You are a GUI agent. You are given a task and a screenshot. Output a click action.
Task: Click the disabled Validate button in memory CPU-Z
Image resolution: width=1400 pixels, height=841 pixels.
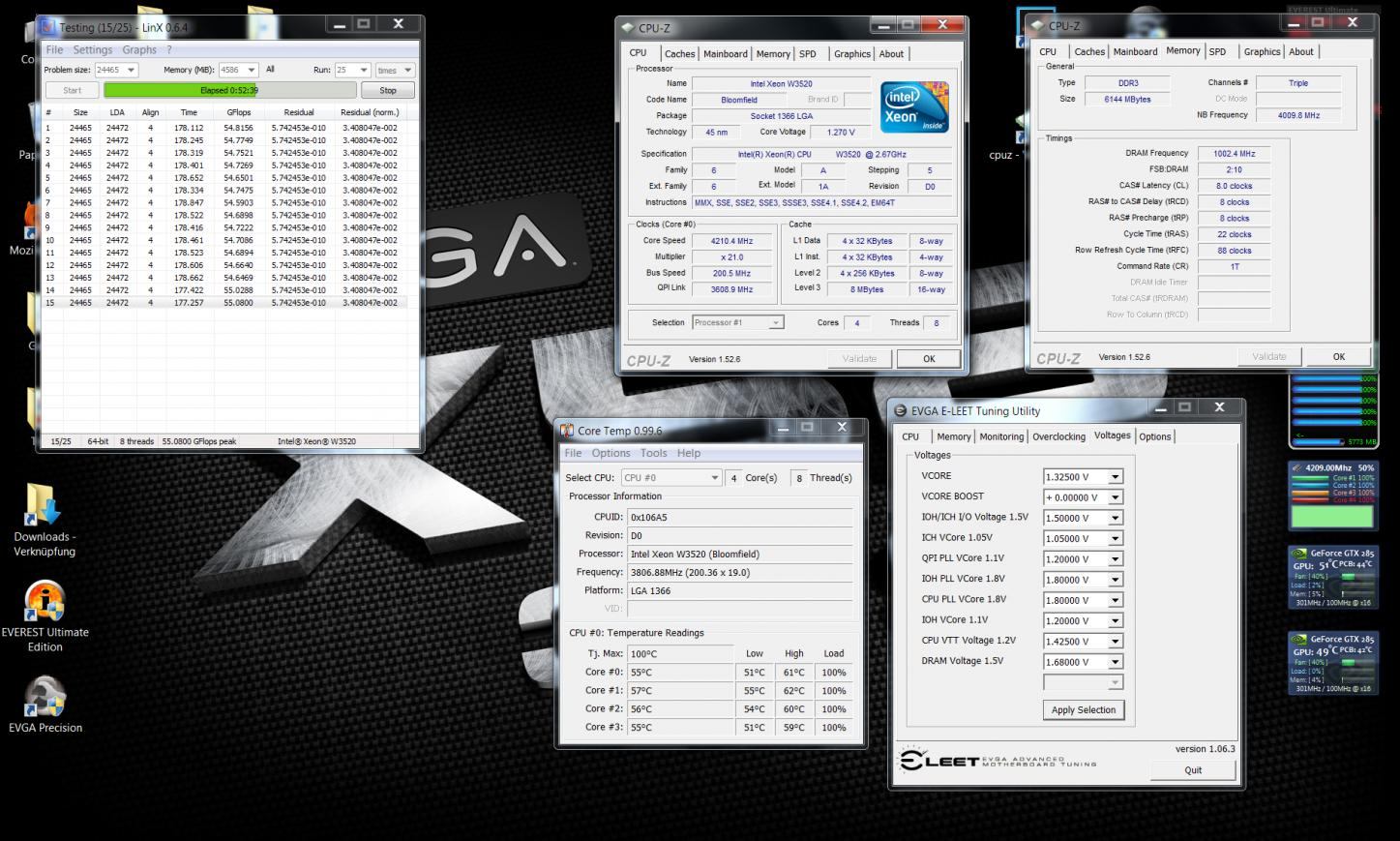1269,356
